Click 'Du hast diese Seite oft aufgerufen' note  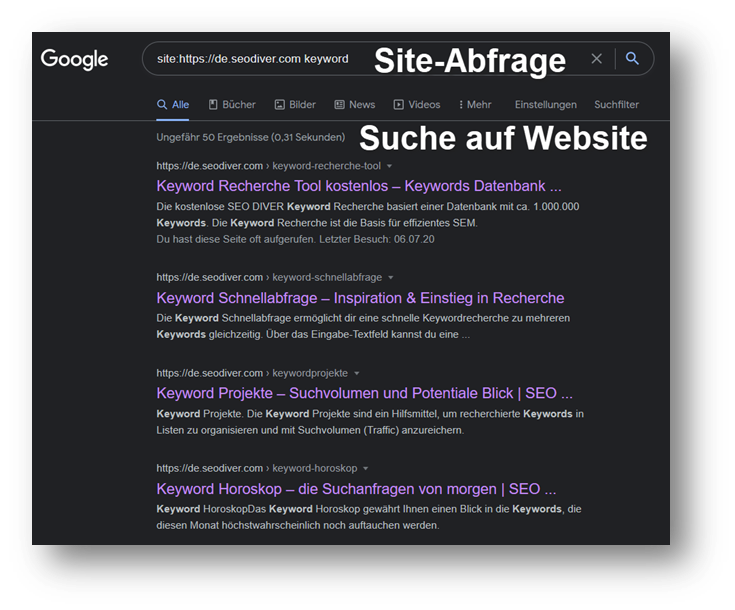(295, 239)
